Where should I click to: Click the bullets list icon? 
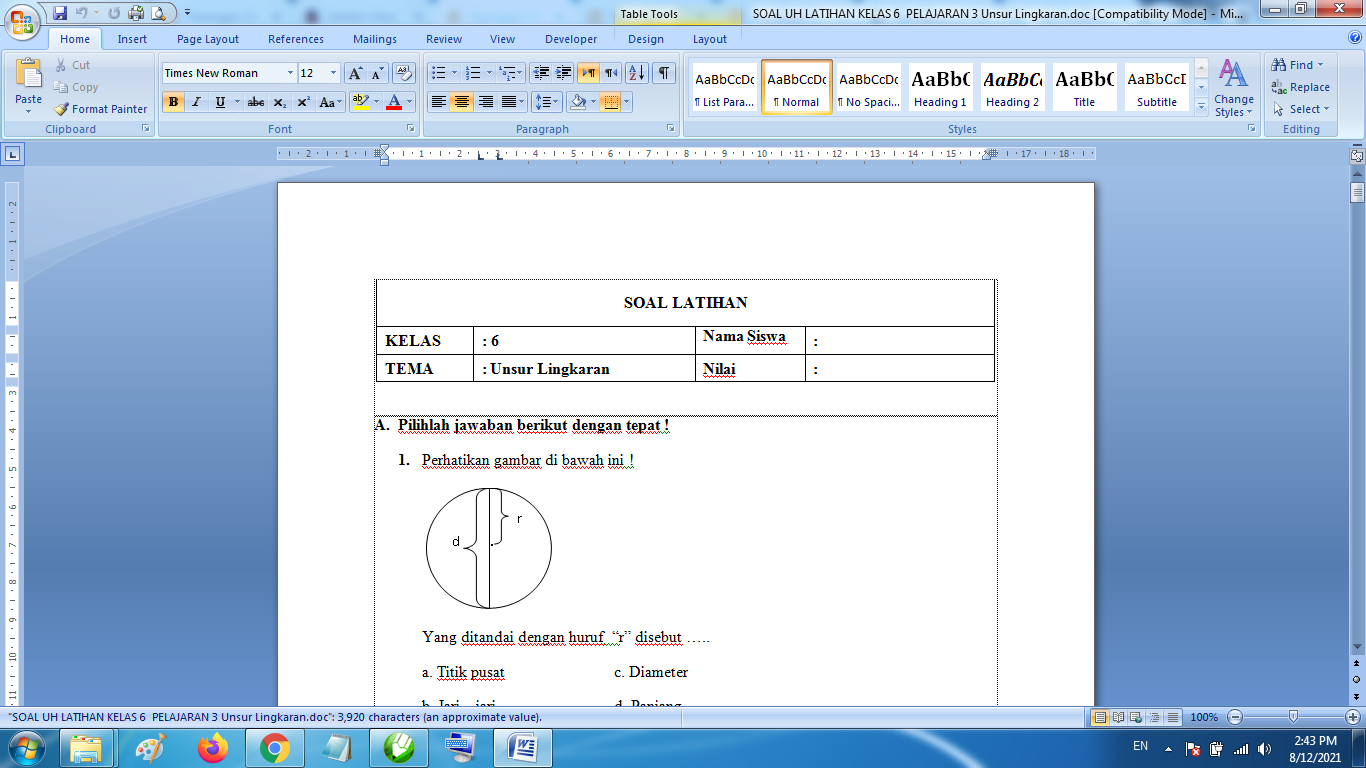coord(438,73)
